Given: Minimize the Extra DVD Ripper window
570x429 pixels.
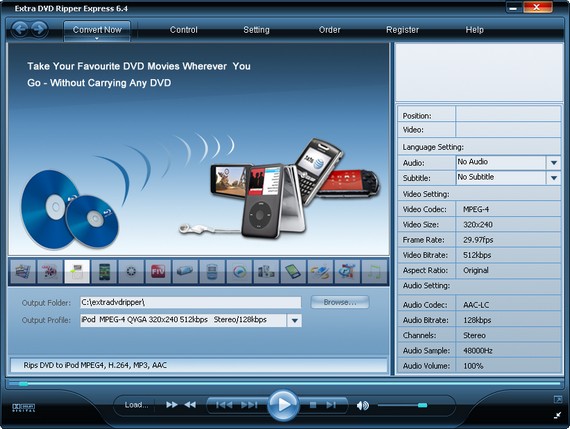Looking at the screenshot, I should [x=514, y=8].
